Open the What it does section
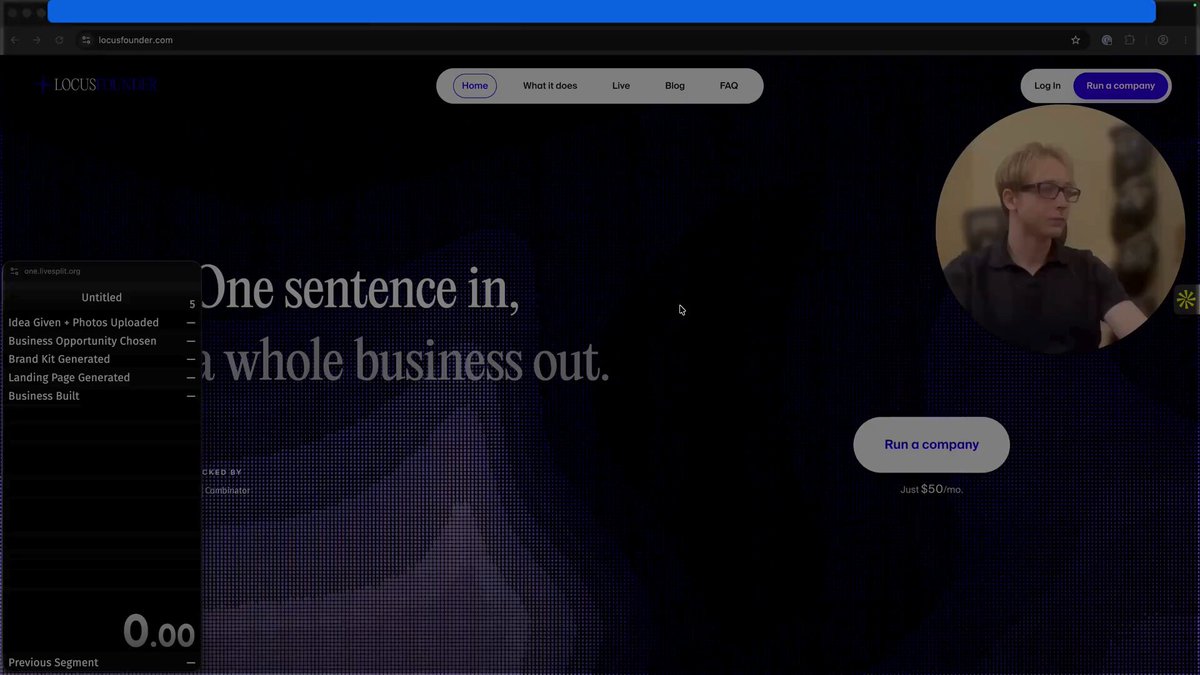The height and width of the screenshot is (675, 1200). click(550, 86)
